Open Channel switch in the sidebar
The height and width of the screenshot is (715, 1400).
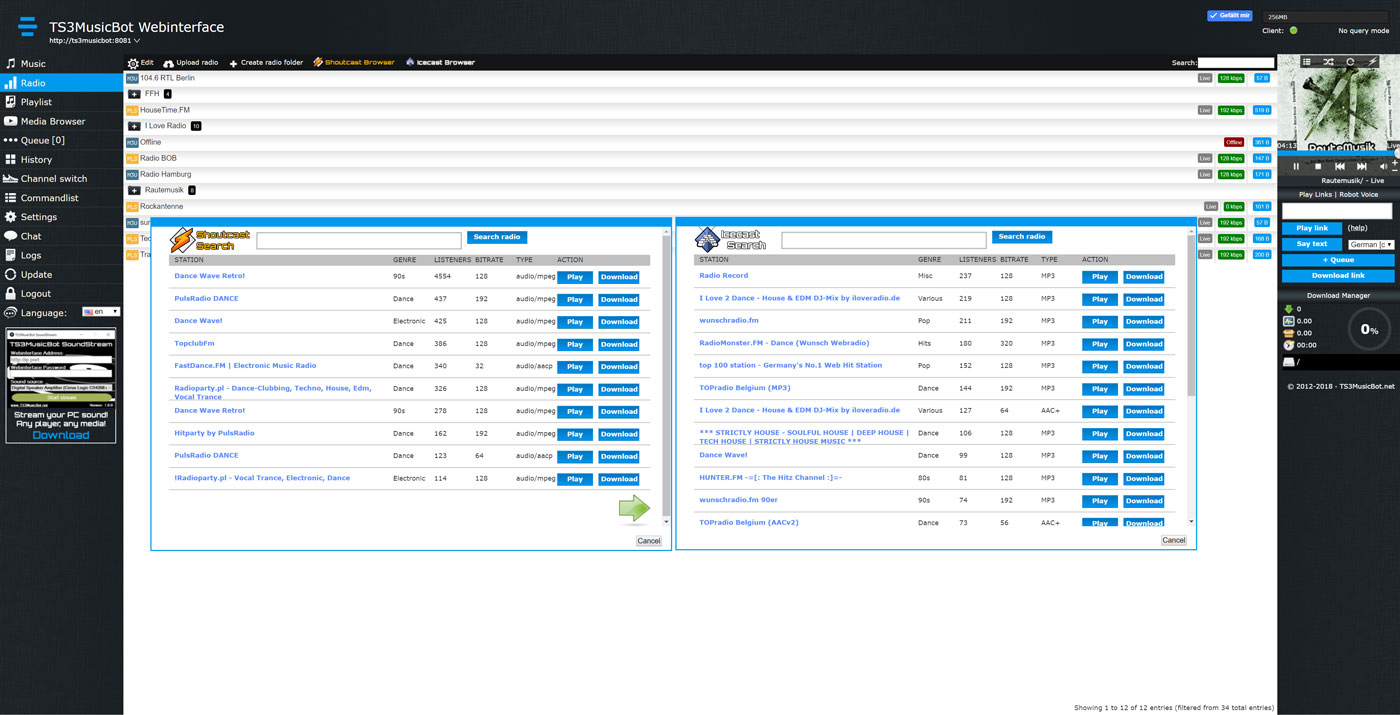[x=53, y=179]
